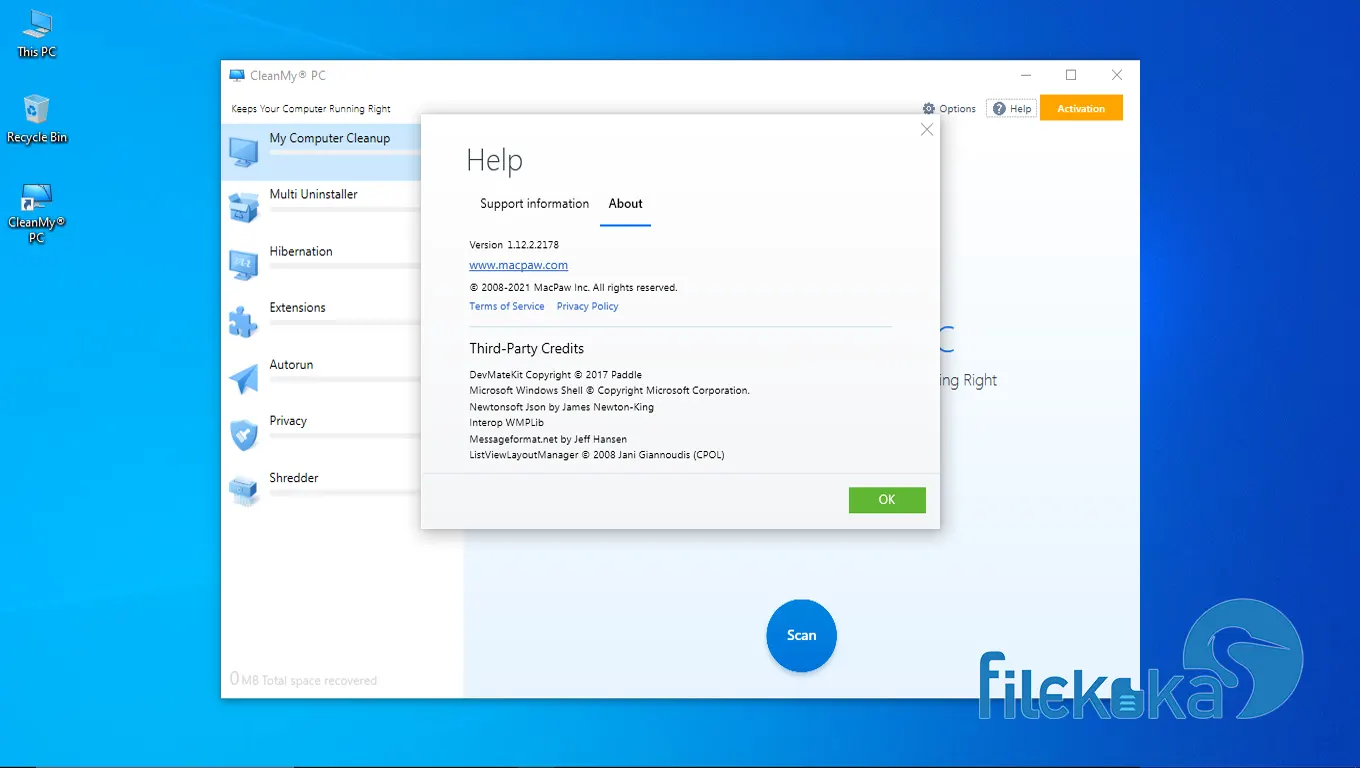Click the Options label in header
The image size is (1360, 768).
[x=957, y=109]
